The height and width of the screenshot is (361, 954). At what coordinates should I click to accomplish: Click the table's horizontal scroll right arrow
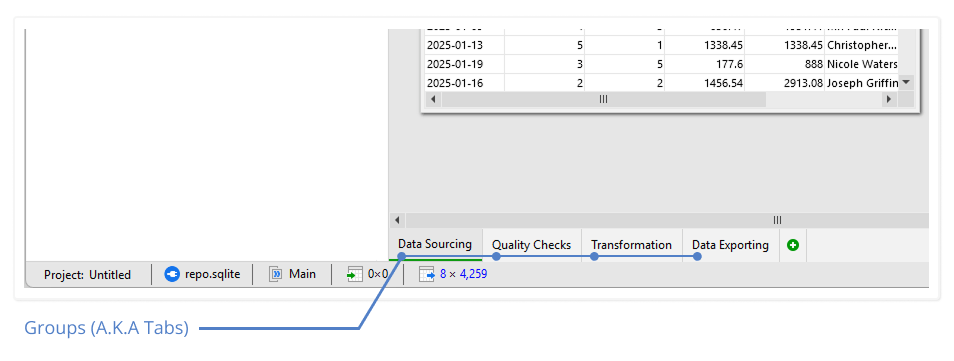(x=889, y=99)
